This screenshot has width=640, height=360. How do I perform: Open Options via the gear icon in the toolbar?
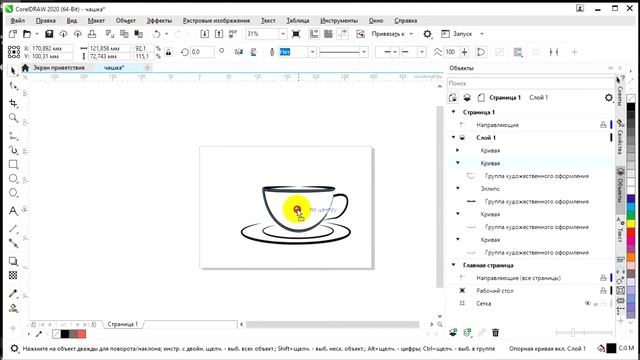427,34
